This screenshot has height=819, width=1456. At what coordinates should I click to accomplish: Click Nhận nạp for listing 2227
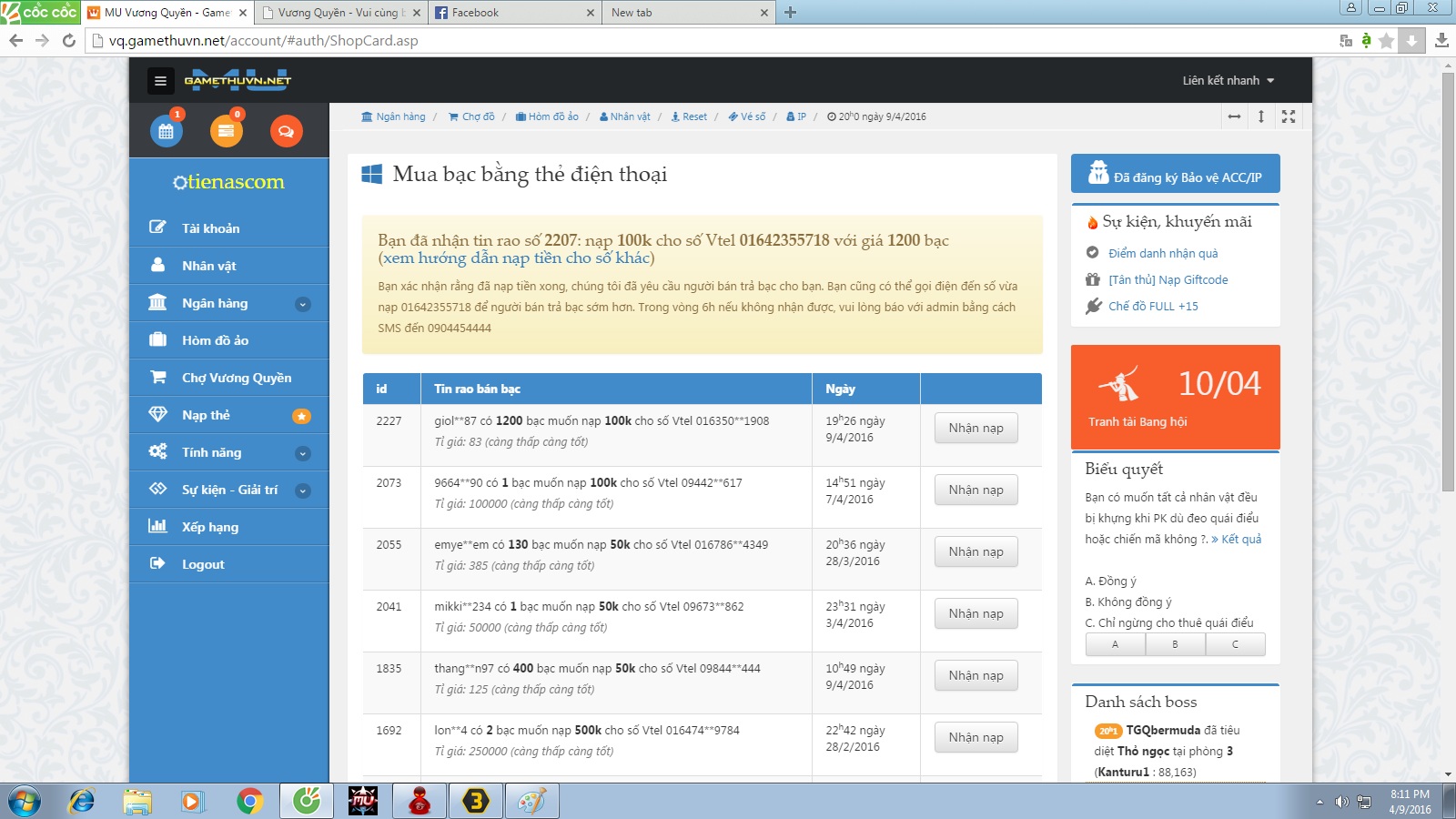976,428
